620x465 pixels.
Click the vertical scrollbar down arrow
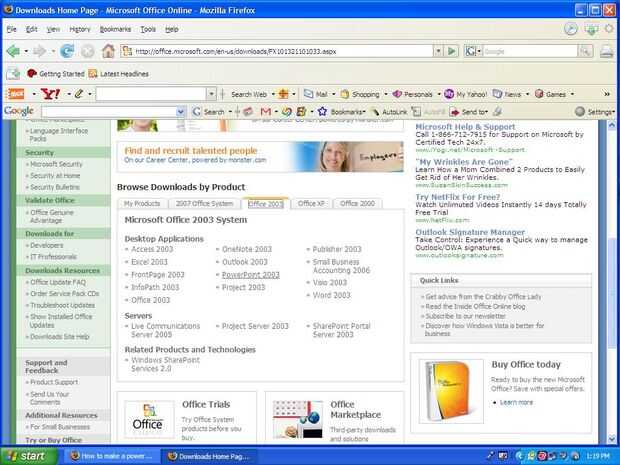(612, 439)
